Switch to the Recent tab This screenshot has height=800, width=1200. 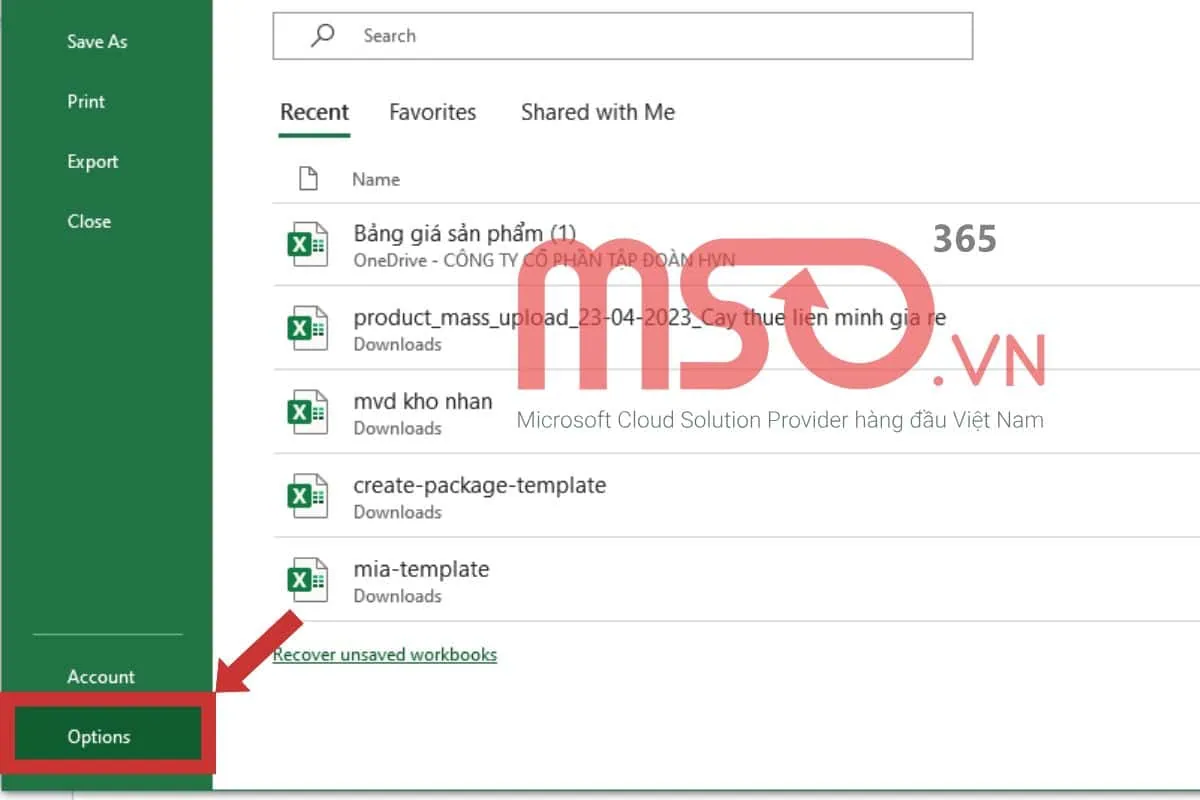click(x=314, y=113)
